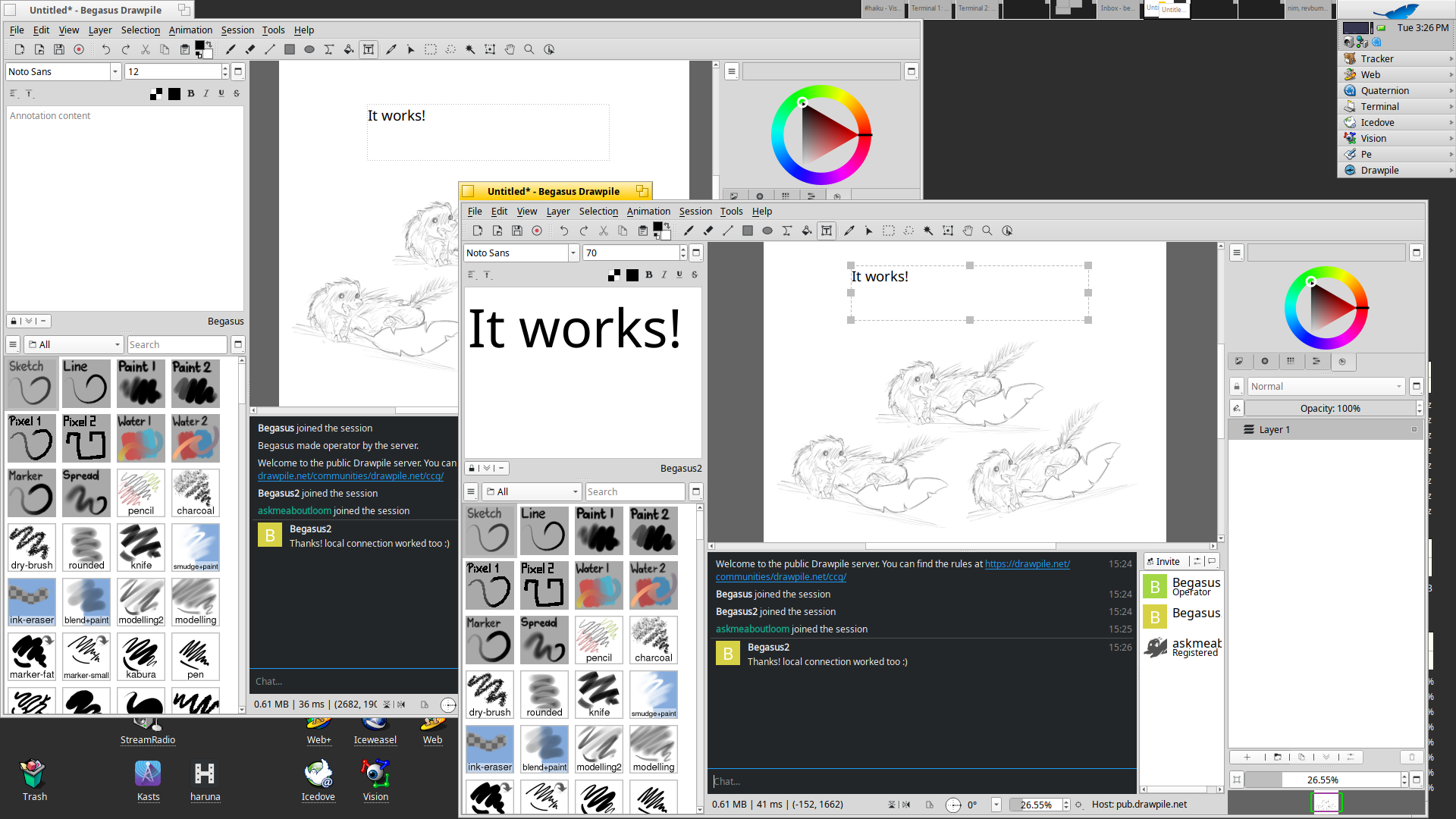Select the flood fill bucket in front window
The height and width of the screenshot is (819, 1456).
(x=807, y=231)
